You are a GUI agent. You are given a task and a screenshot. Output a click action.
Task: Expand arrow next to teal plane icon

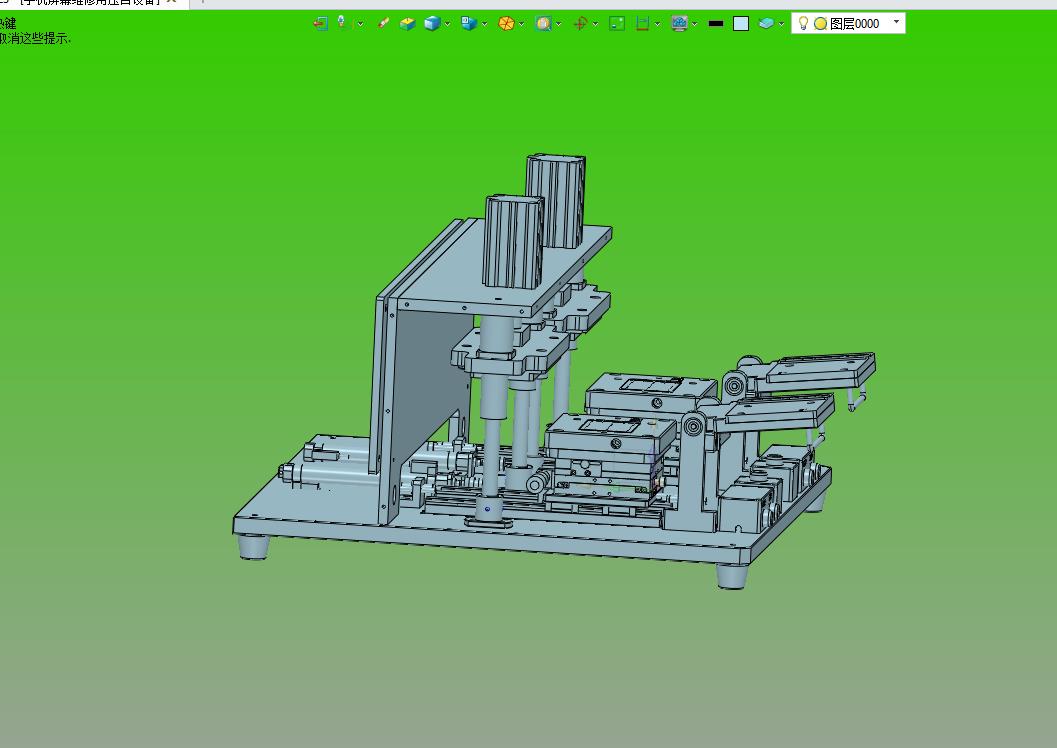tap(781, 24)
